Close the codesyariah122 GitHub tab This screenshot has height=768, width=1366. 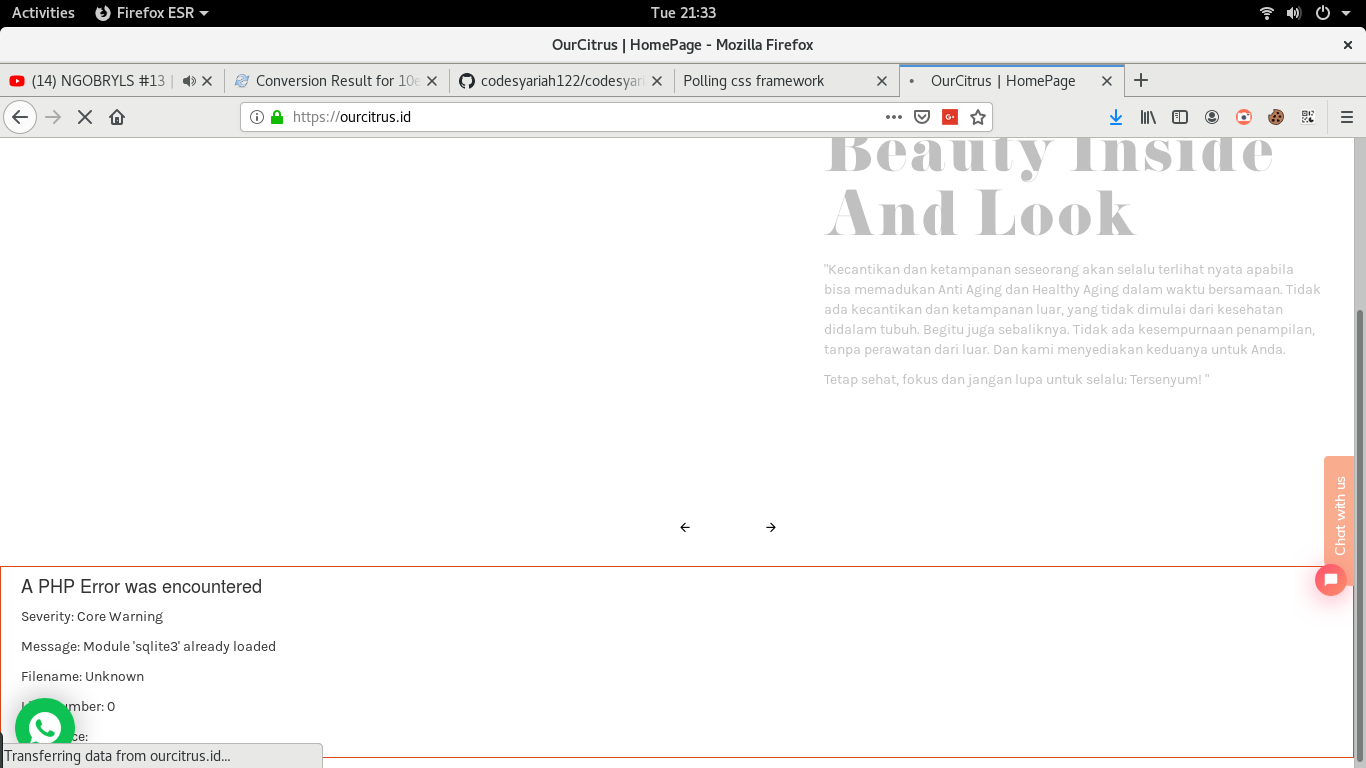(657, 81)
